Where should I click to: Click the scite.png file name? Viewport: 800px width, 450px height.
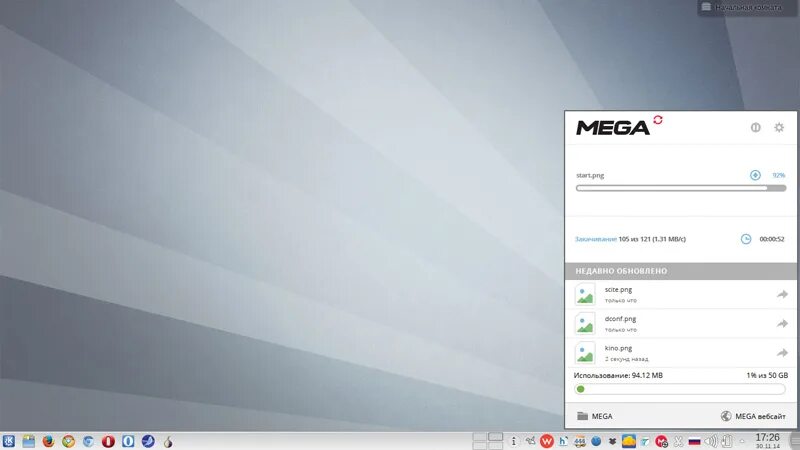(618, 289)
